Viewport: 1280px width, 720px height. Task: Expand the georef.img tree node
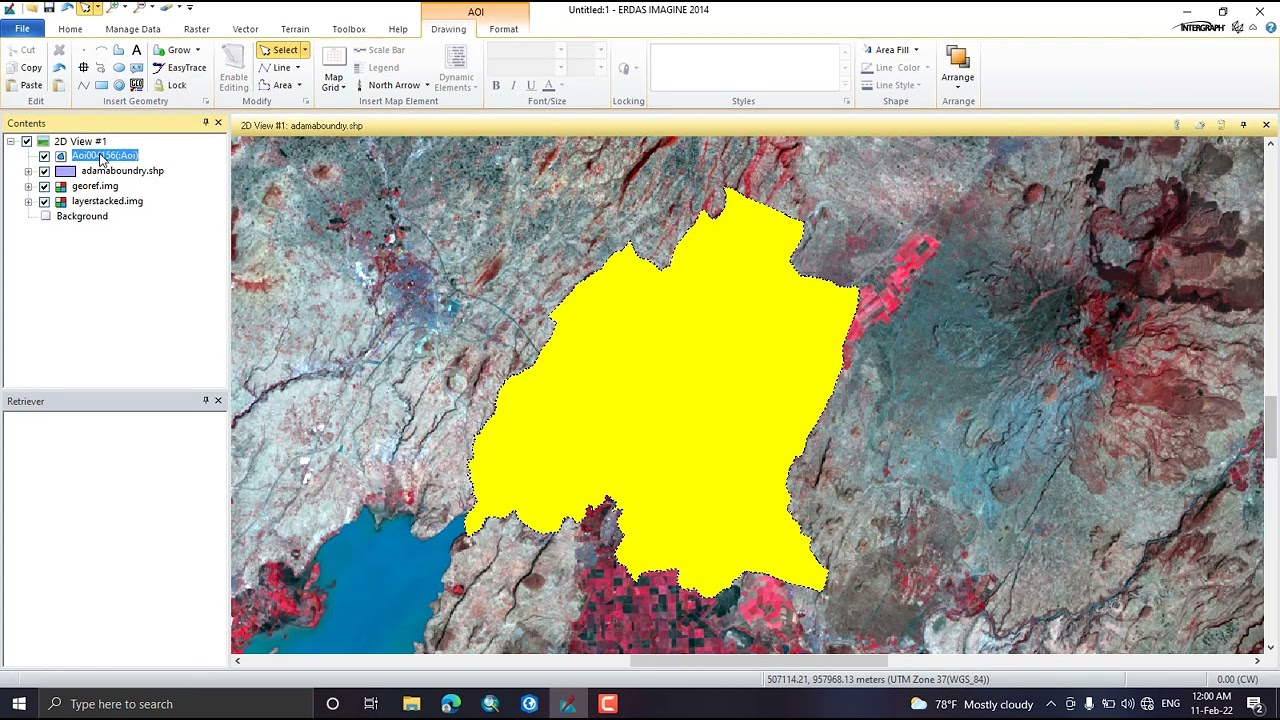click(28, 186)
